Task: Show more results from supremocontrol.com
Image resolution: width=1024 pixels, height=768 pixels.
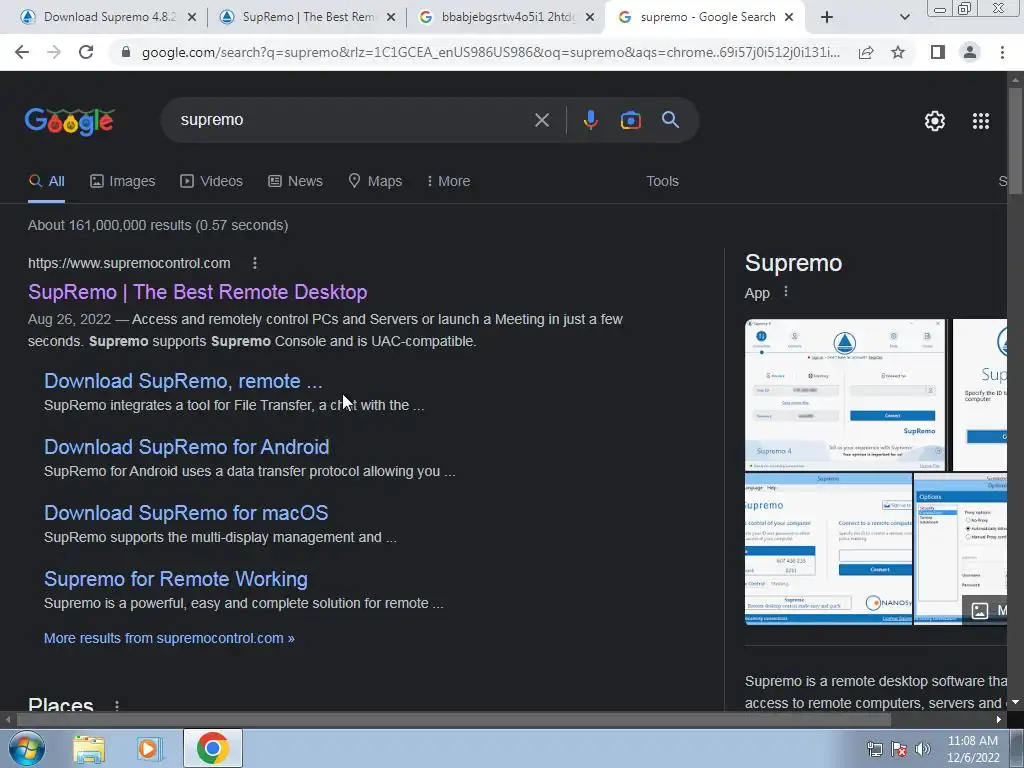Action: [x=169, y=638]
